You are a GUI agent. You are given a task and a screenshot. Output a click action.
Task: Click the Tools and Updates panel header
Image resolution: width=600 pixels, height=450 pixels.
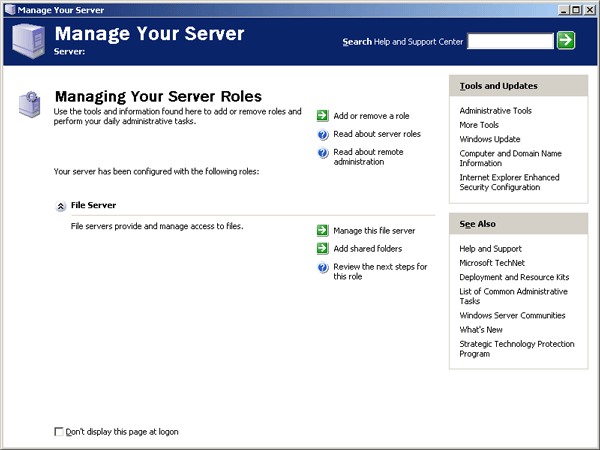518,86
